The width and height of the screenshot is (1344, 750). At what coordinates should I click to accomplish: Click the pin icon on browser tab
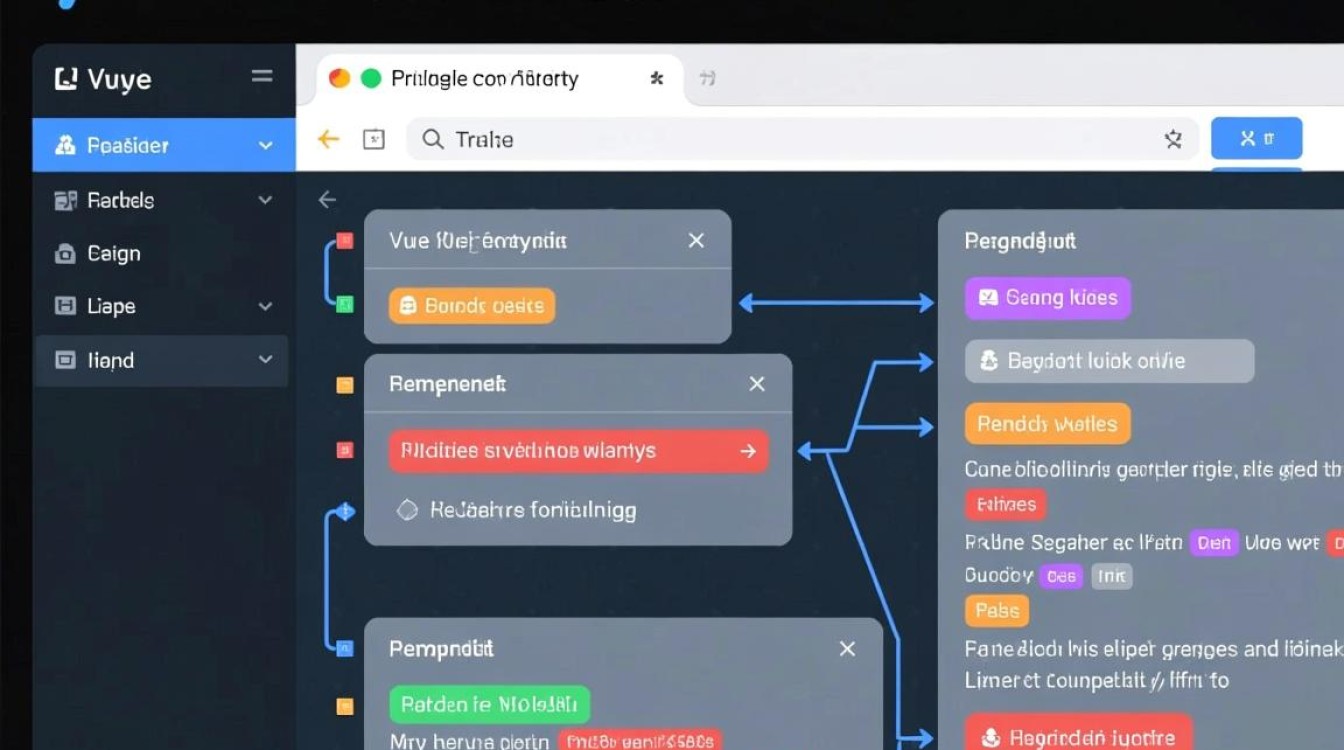[x=656, y=78]
